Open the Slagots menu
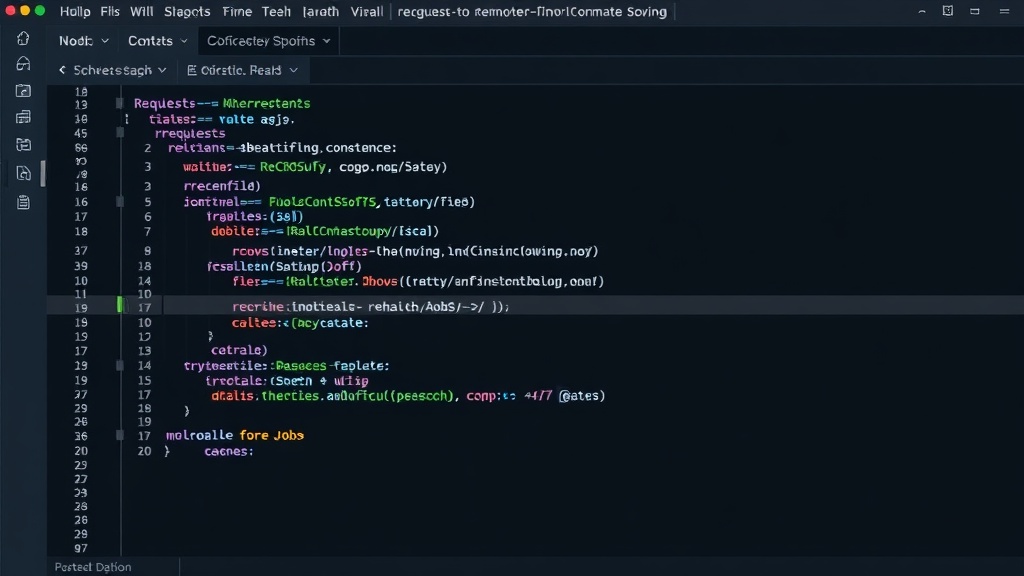1024x576 pixels. pyautogui.click(x=187, y=12)
